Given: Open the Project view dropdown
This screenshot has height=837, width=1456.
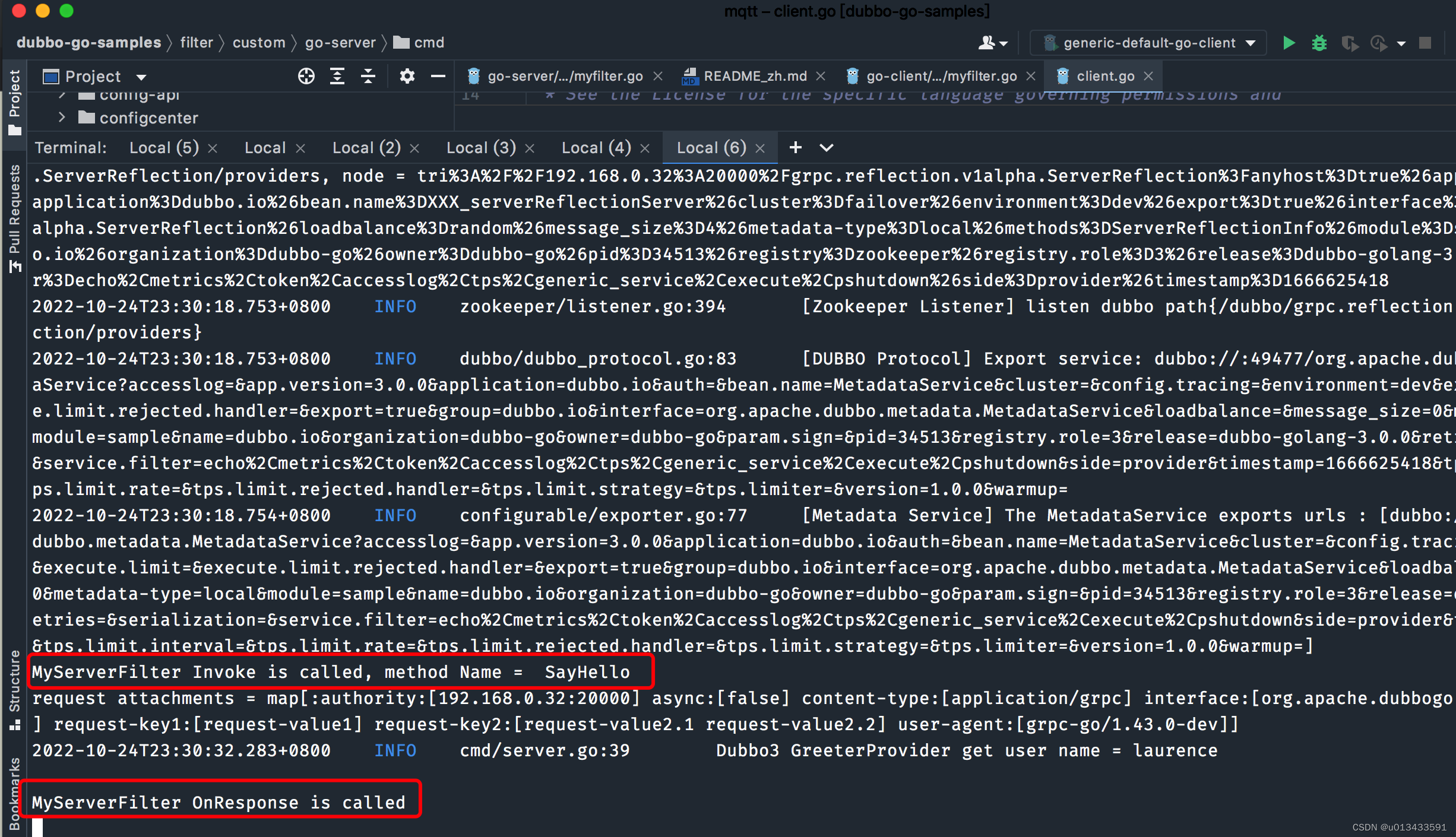Looking at the screenshot, I should click(x=141, y=77).
